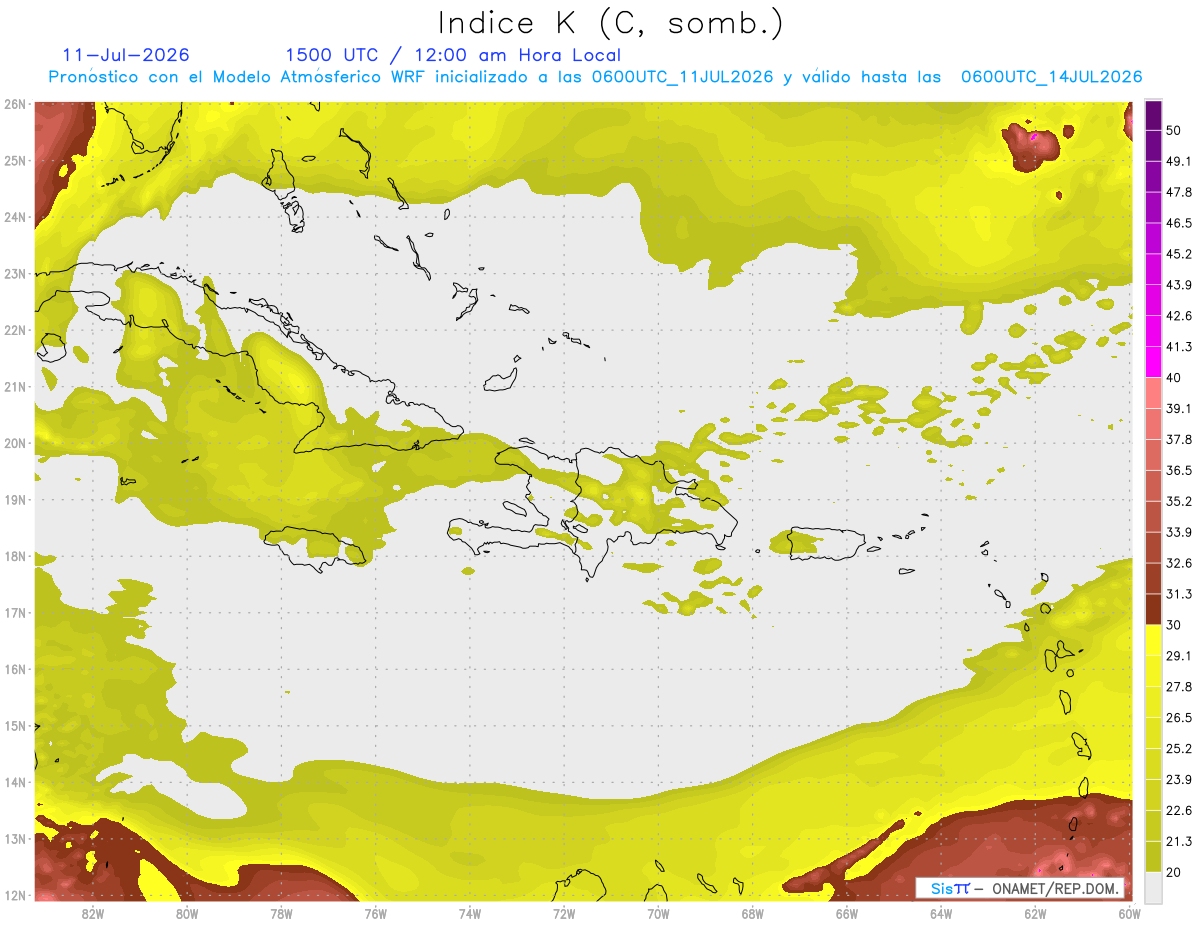
Task: Click the bright magenta swatch just above 40
Action: [1153, 362]
